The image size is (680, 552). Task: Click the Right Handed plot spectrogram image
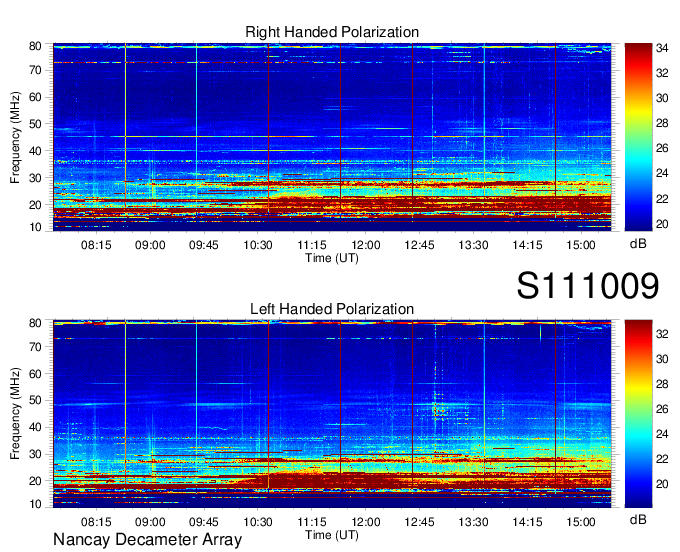332,137
